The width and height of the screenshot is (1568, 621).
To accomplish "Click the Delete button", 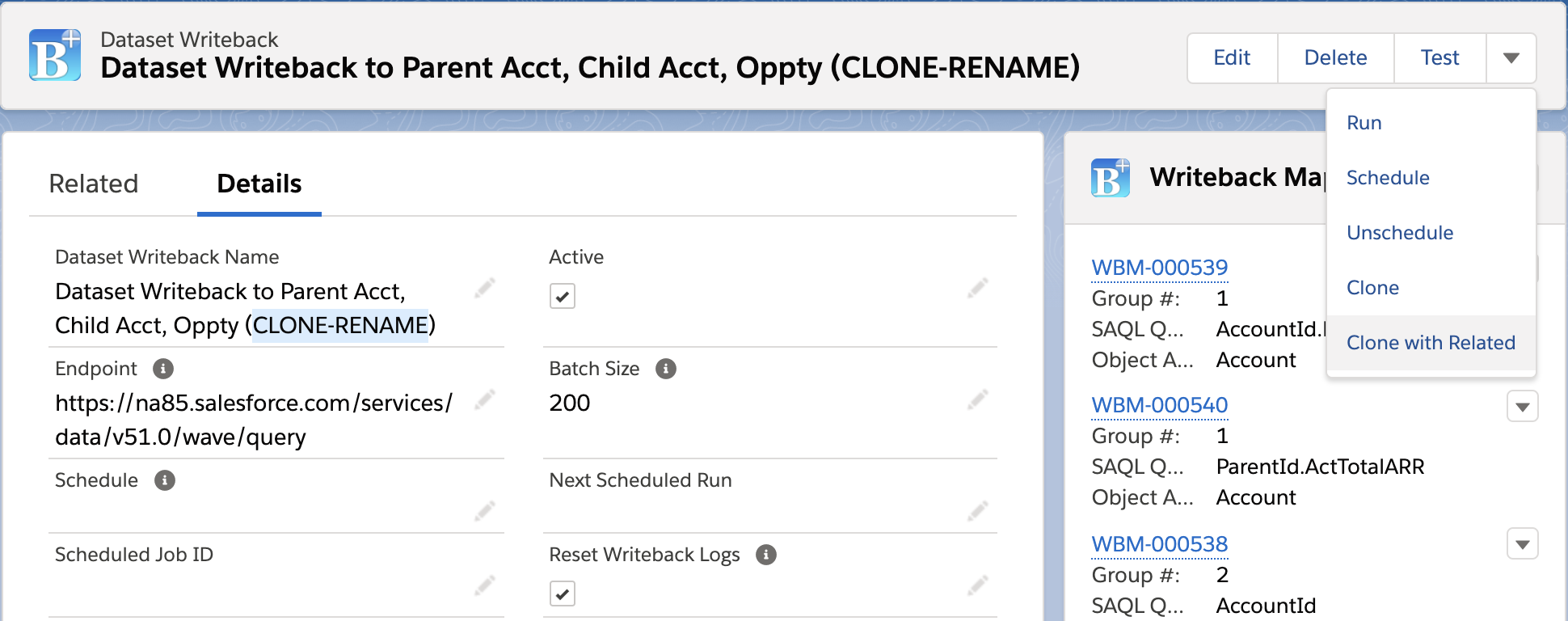I will (x=1334, y=57).
